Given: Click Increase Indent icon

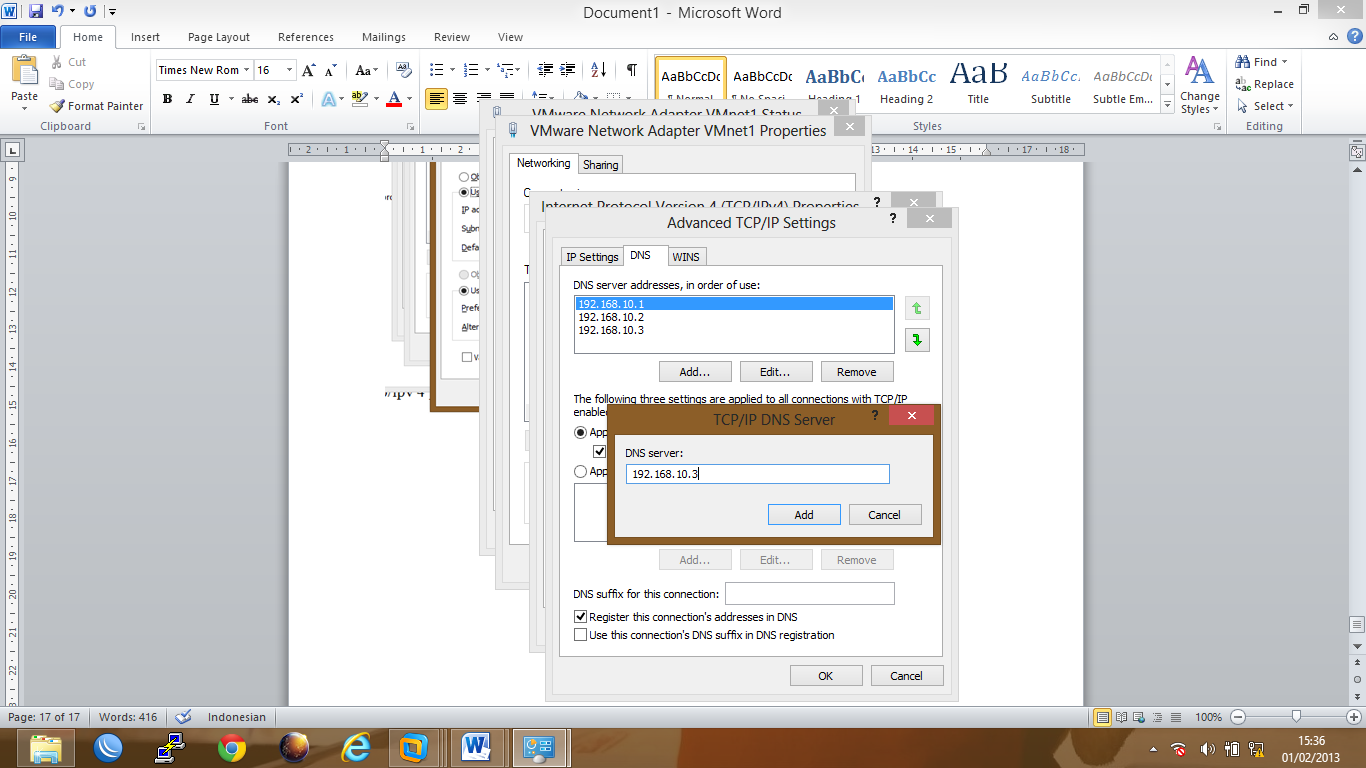Looking at the screenshot, I should point(568,70).
